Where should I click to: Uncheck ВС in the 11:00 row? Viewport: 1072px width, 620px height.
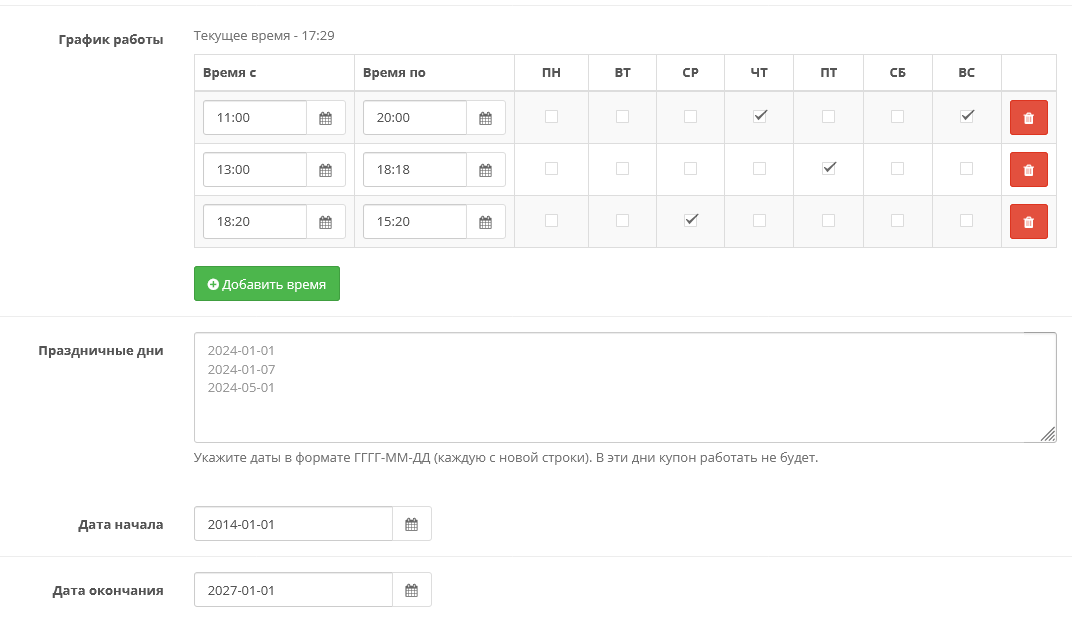pos(966,116)
